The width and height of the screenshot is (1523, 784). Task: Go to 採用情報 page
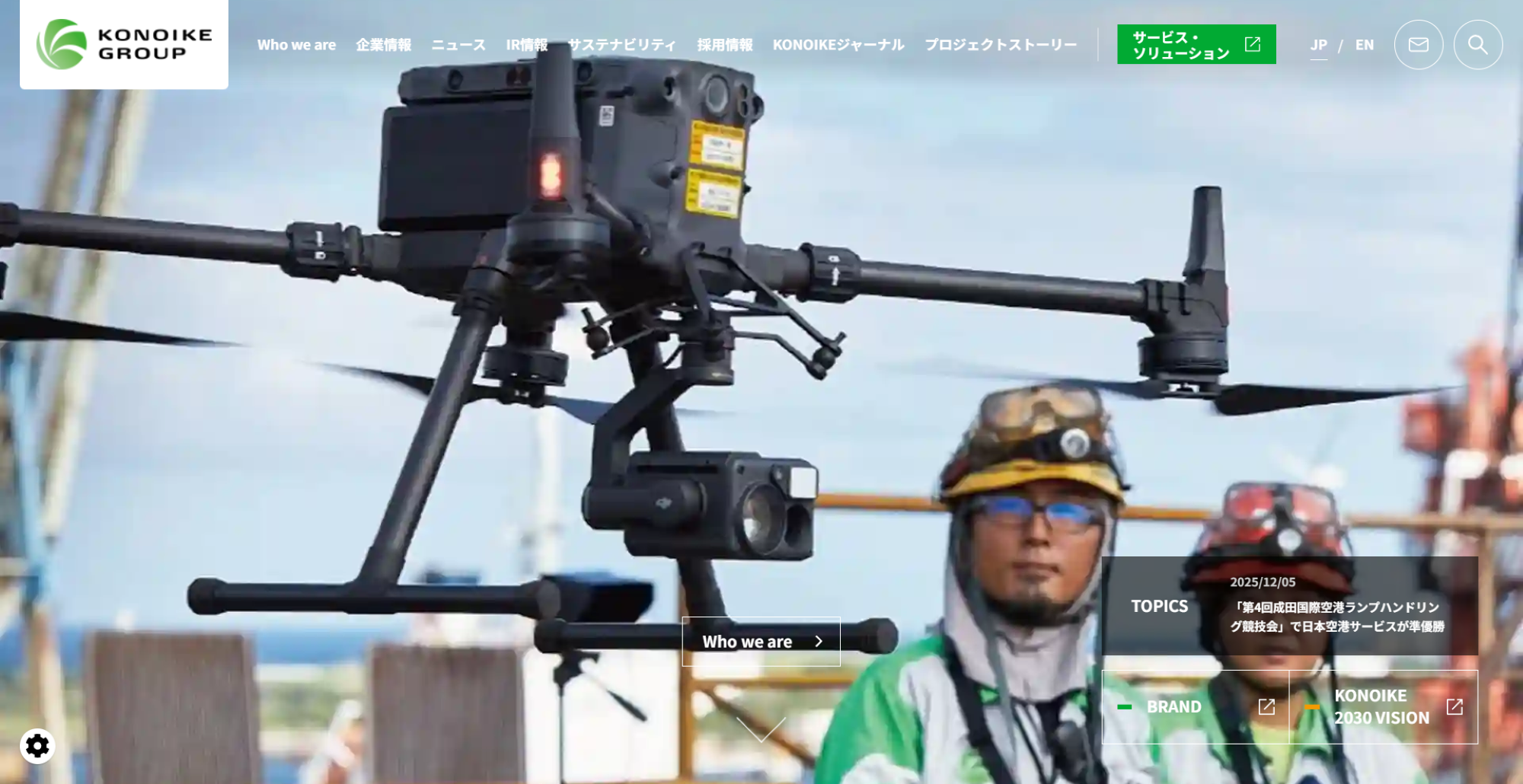[725, 45]
